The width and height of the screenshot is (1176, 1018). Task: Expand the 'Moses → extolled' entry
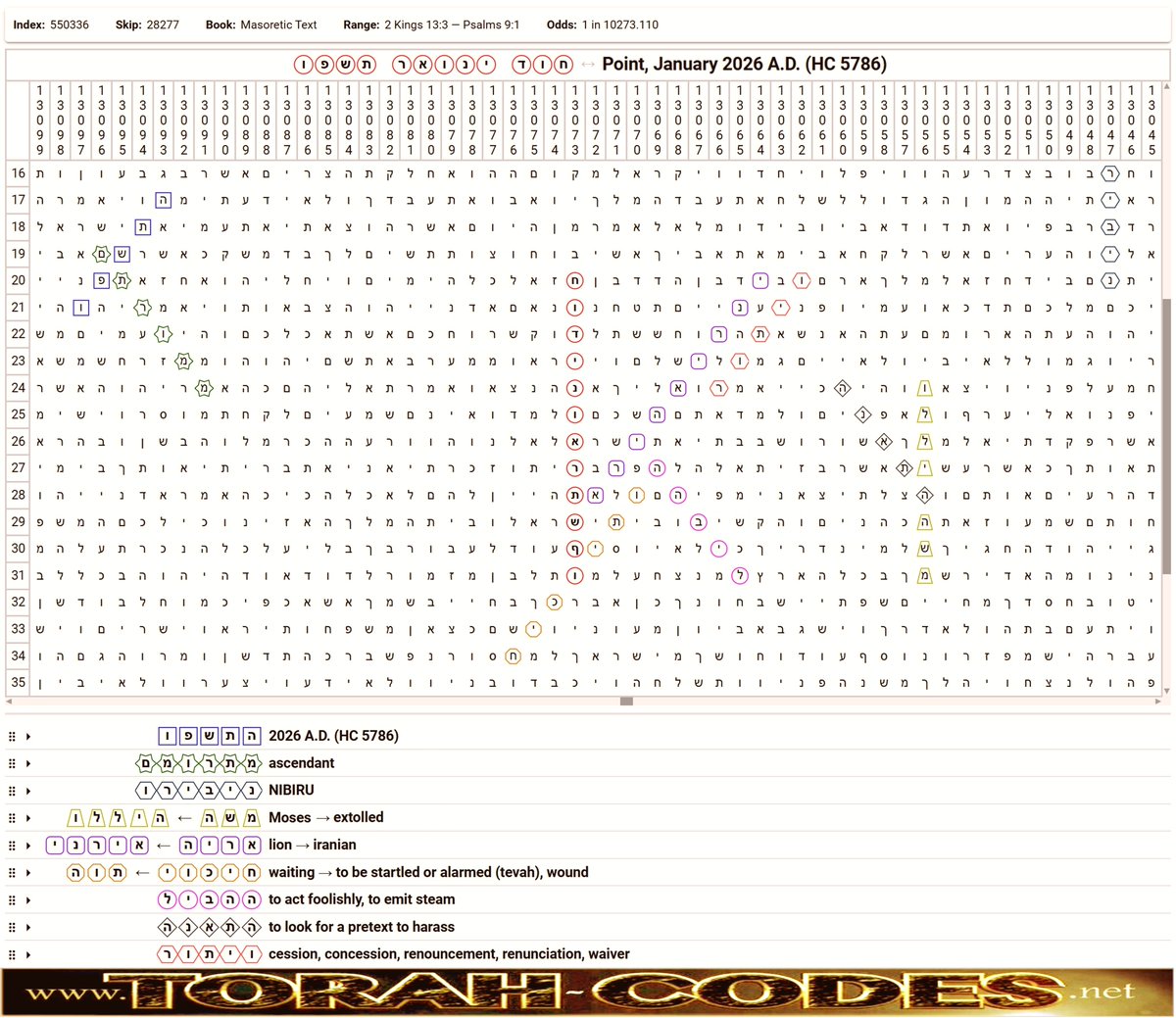click(28, 818)
